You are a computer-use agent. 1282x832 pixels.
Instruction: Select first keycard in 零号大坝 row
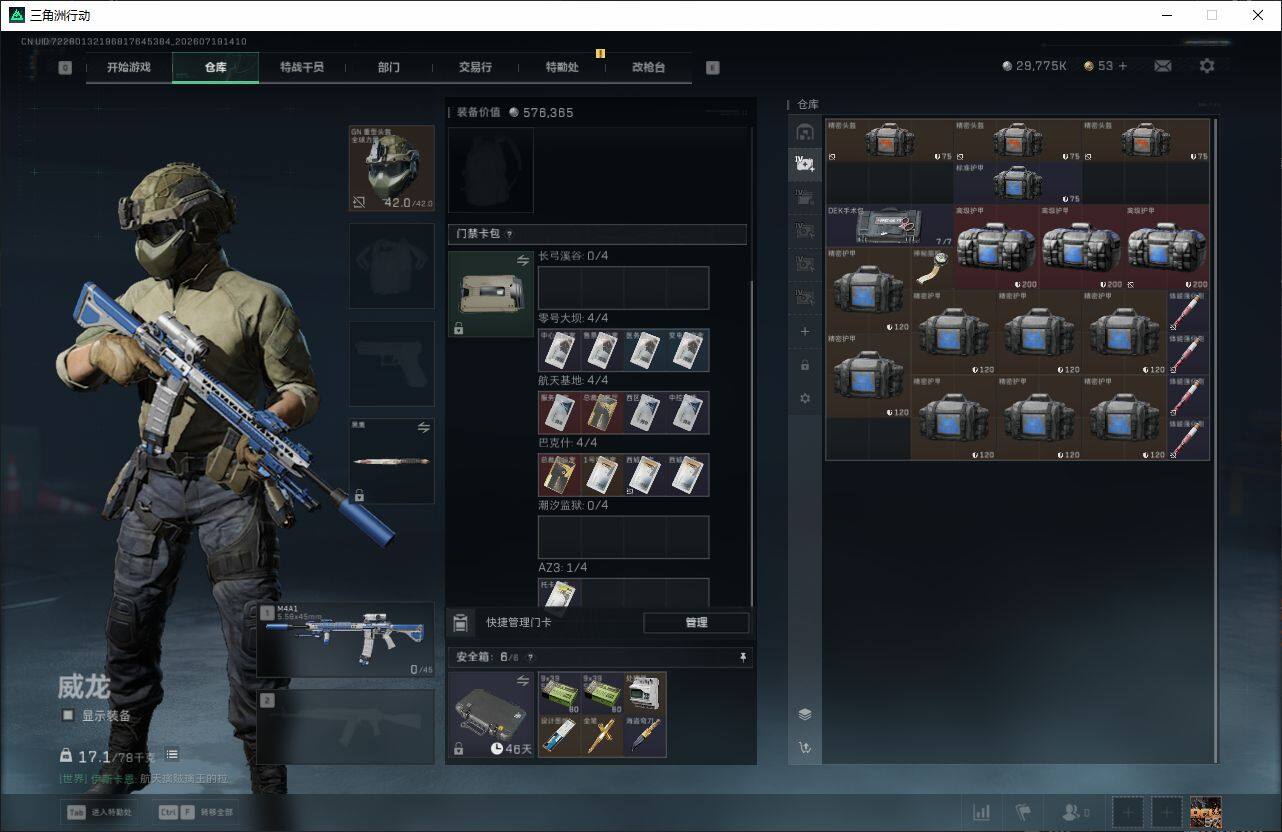click(559, 350)
